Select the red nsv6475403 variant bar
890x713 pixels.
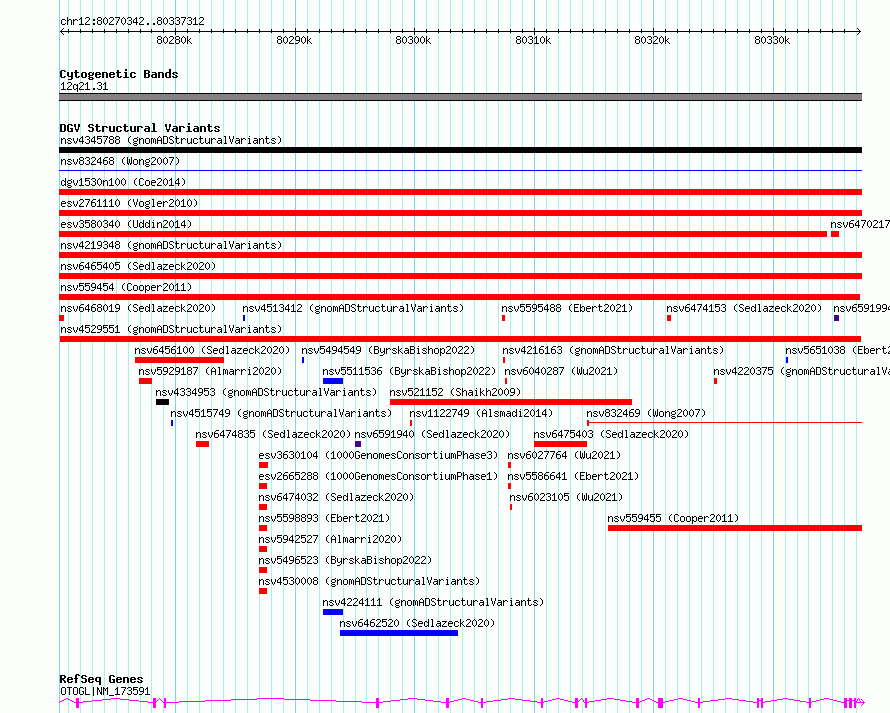(x=561, y=444)
